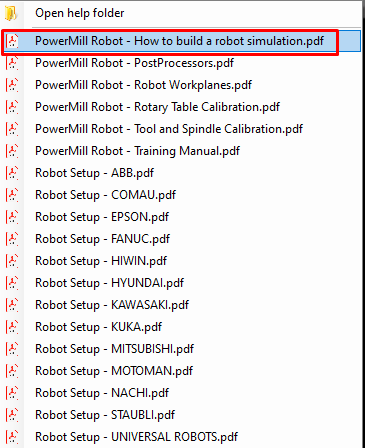Viewport: 365px width, 448px height.
Task: Click folder icon beside Open help folder
Action: (x=11, y=13)
